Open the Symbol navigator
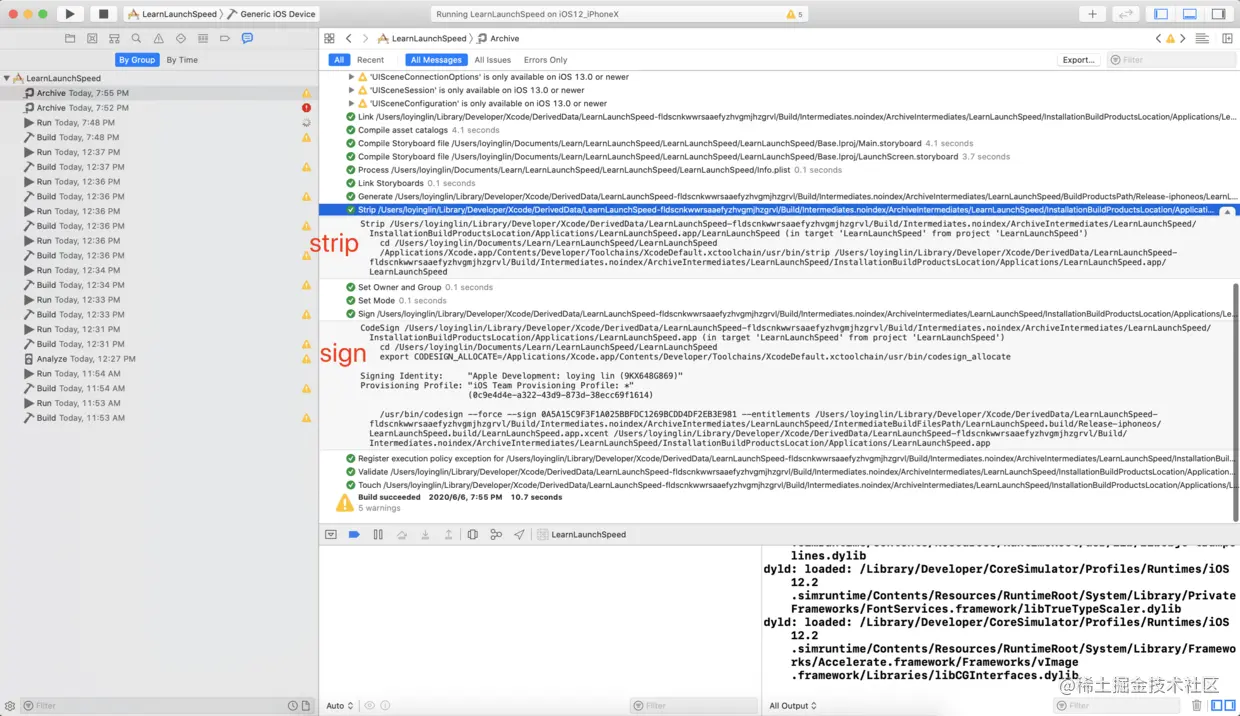1240x716 pixels. [x=114, y=38]
